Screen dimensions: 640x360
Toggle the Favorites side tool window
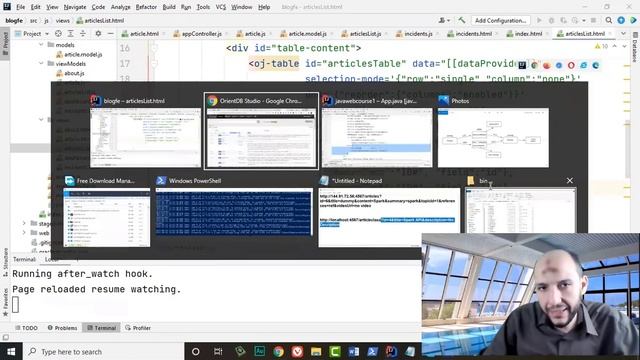(5, 302)
